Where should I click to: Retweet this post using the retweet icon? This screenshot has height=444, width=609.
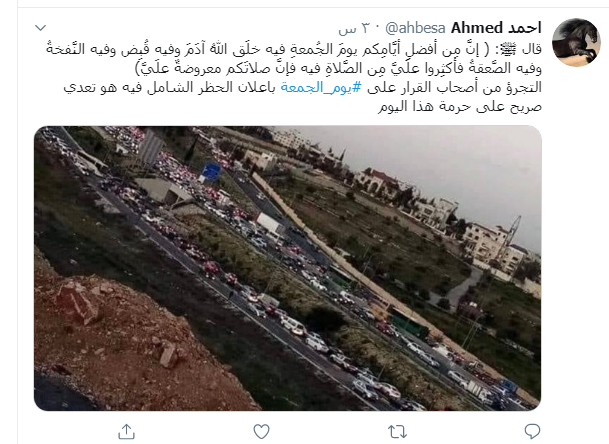coord(397,432)
